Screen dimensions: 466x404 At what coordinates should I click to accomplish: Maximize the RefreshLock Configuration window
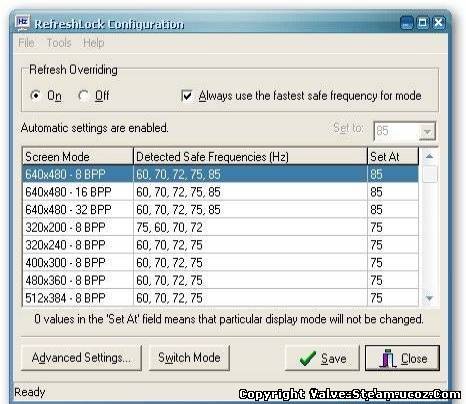click(423, 23)
